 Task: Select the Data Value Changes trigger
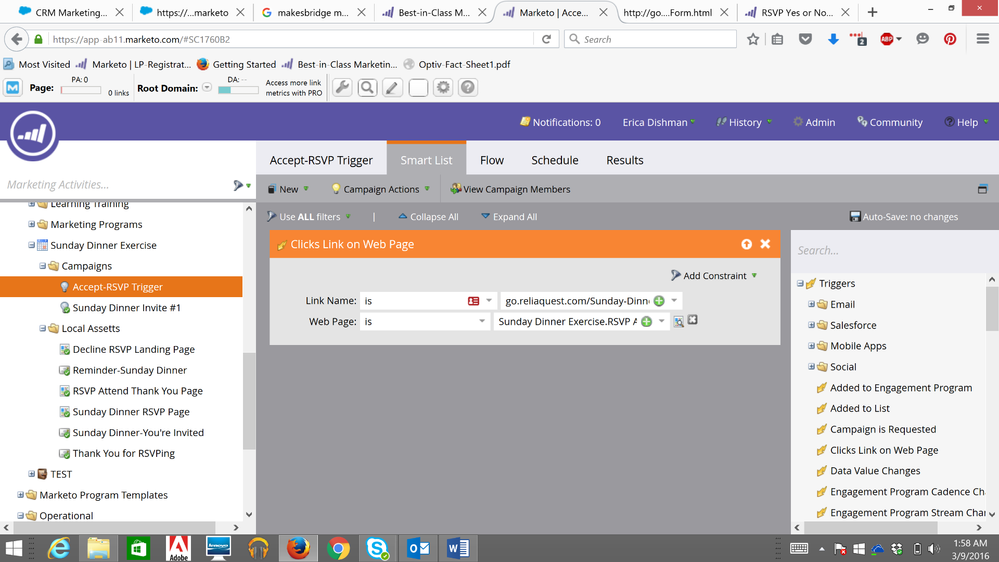pos(875,471)
